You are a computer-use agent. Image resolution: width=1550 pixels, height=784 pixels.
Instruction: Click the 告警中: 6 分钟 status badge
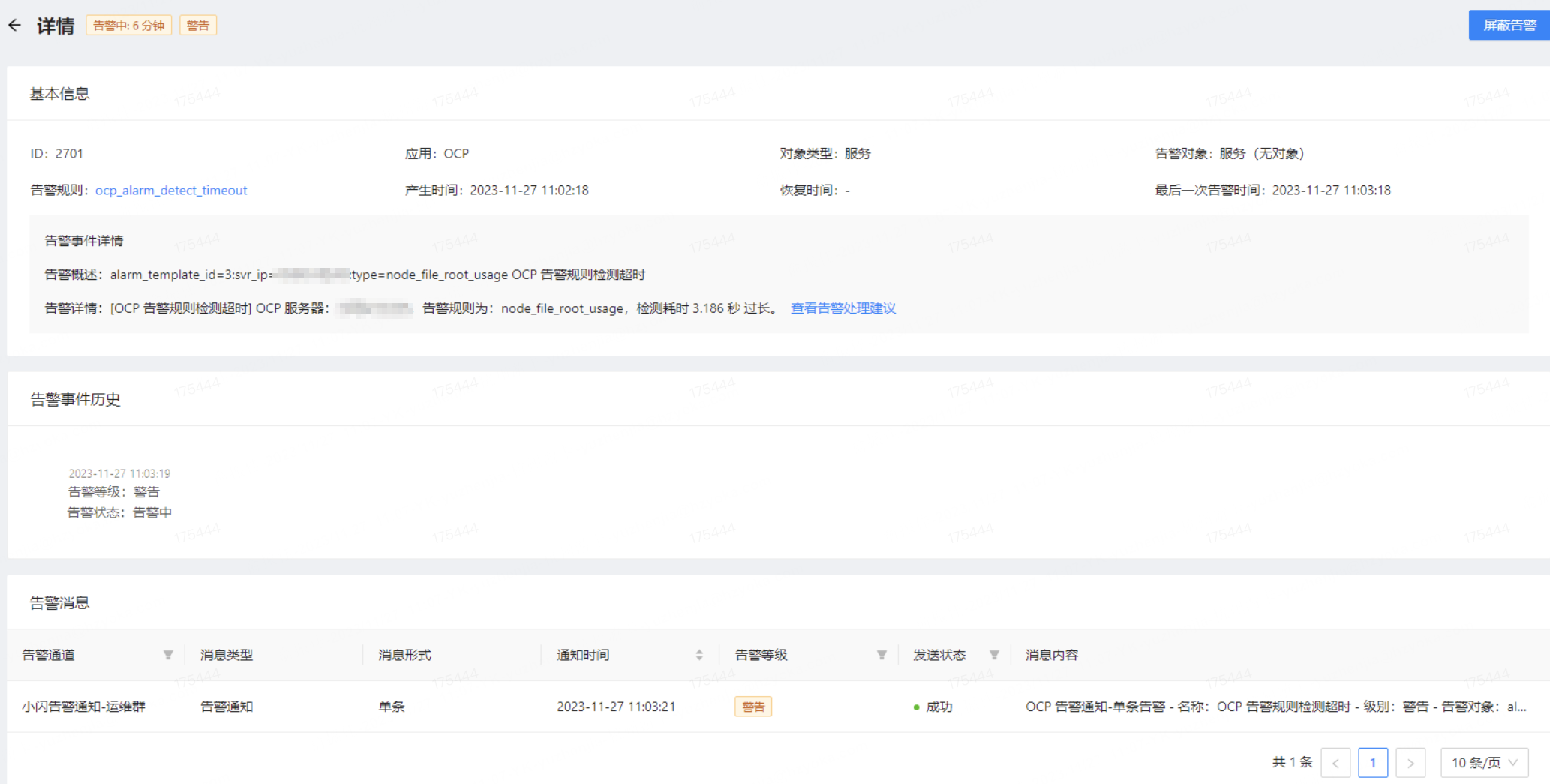point(129,25)
